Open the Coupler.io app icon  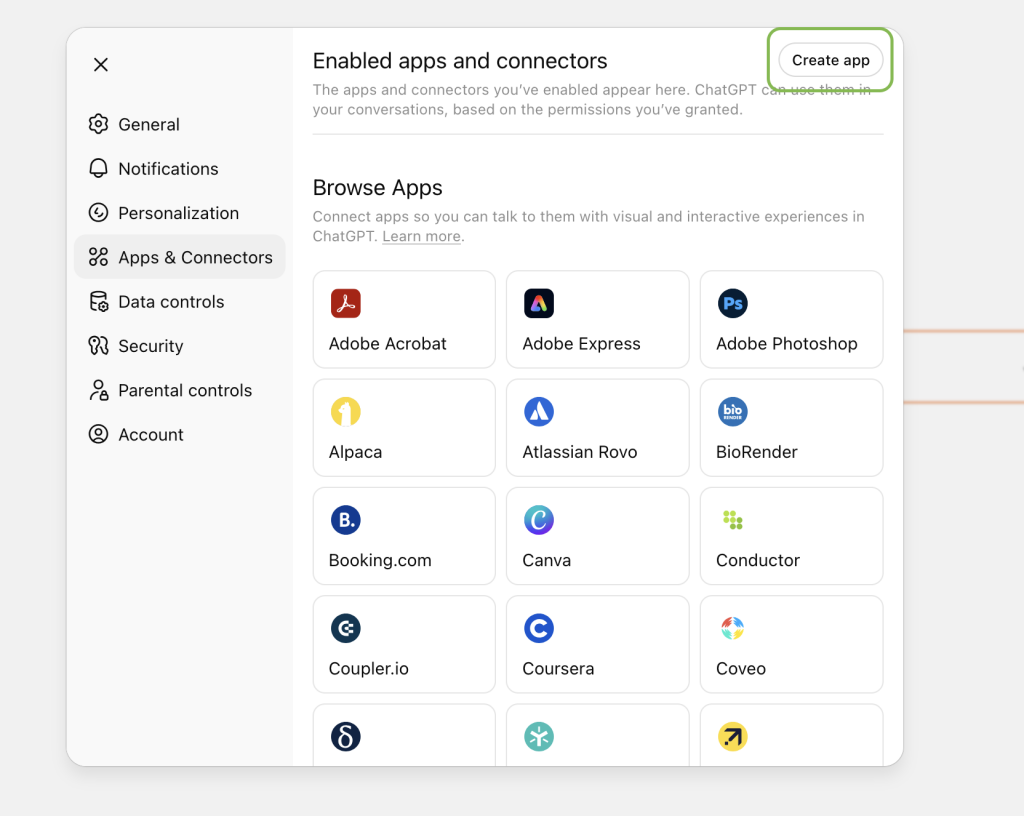(x=345, y=628)
